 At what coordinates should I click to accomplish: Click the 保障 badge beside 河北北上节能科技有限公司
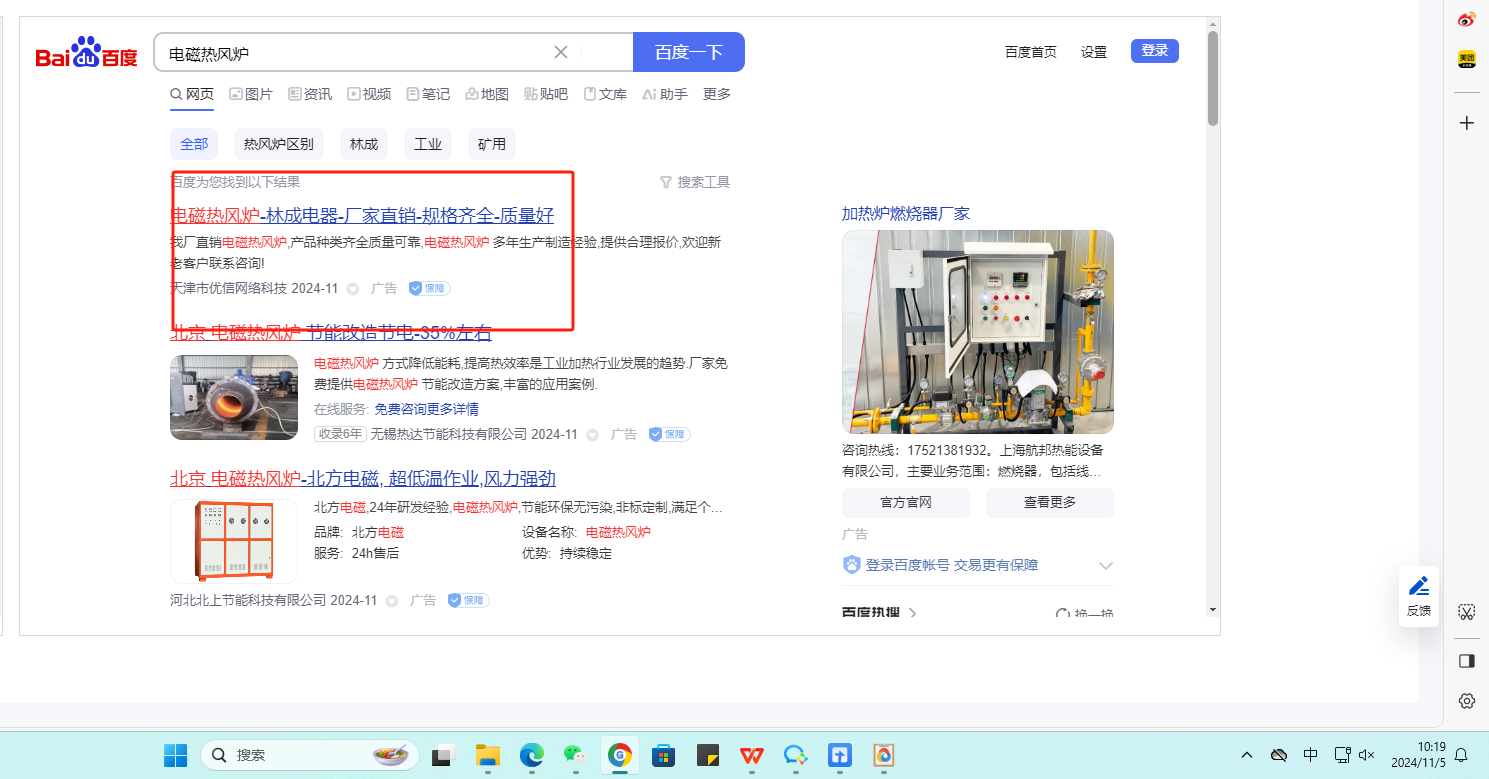(468, 601)
